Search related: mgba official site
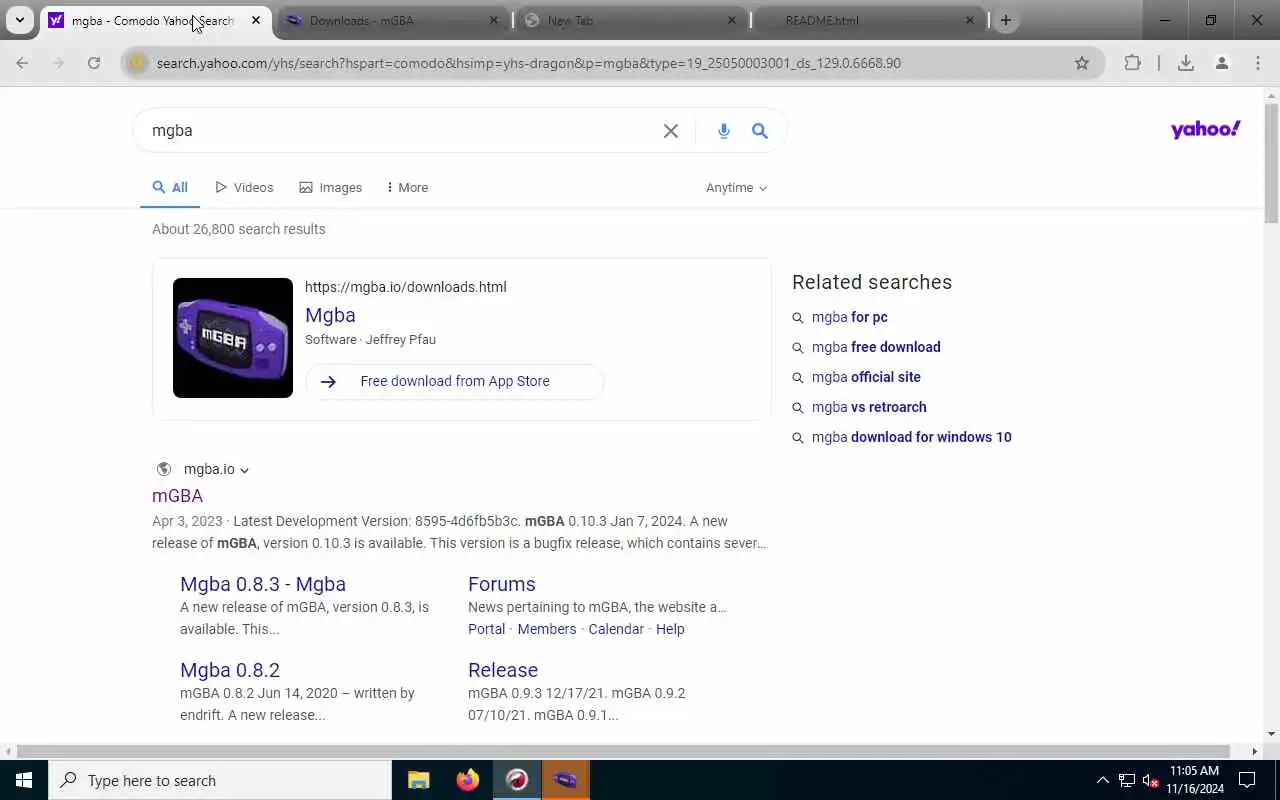 point(866,377)
